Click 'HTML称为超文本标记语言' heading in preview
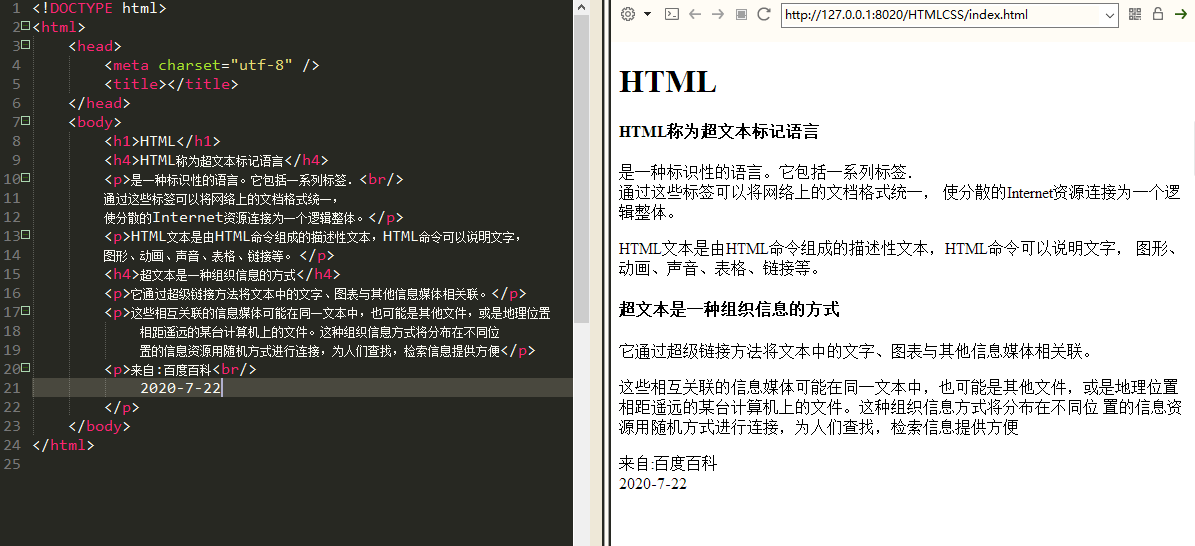 (x=719, y=131)
